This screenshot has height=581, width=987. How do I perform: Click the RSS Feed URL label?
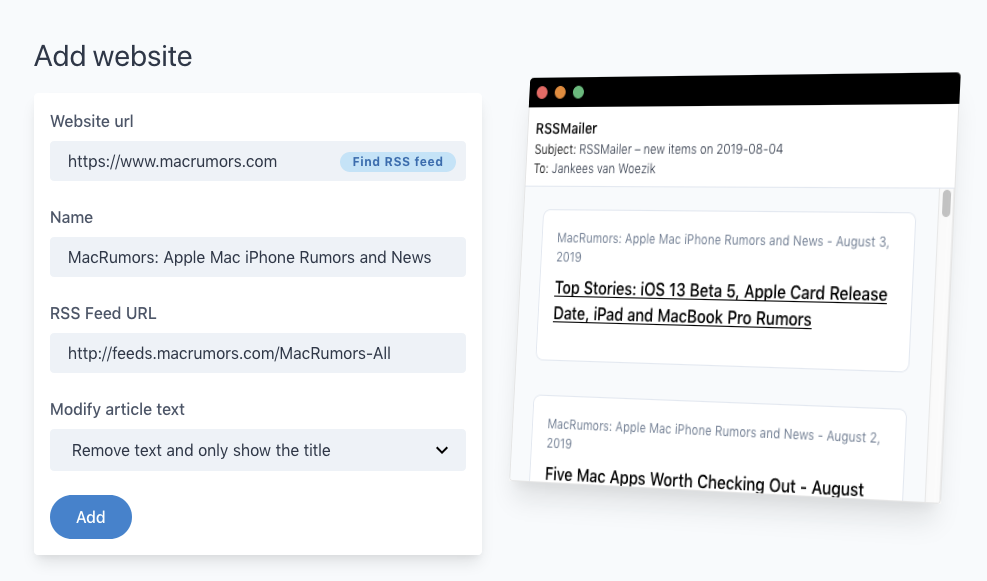tap(103, 313)
